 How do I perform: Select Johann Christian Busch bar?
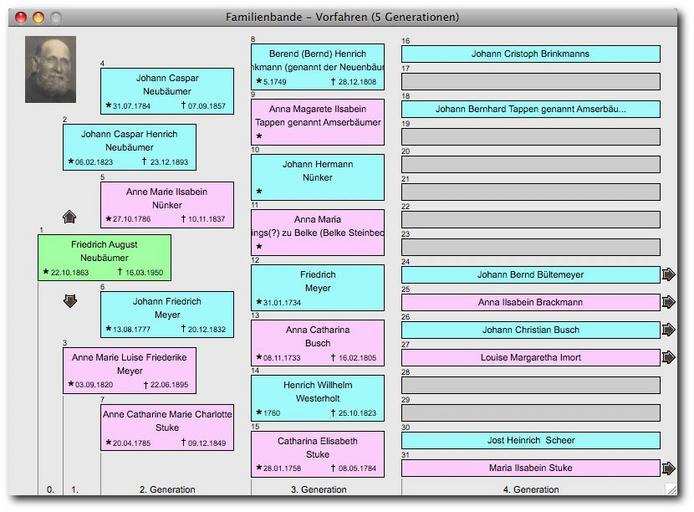pyautogui.click(x=531, y=330)
